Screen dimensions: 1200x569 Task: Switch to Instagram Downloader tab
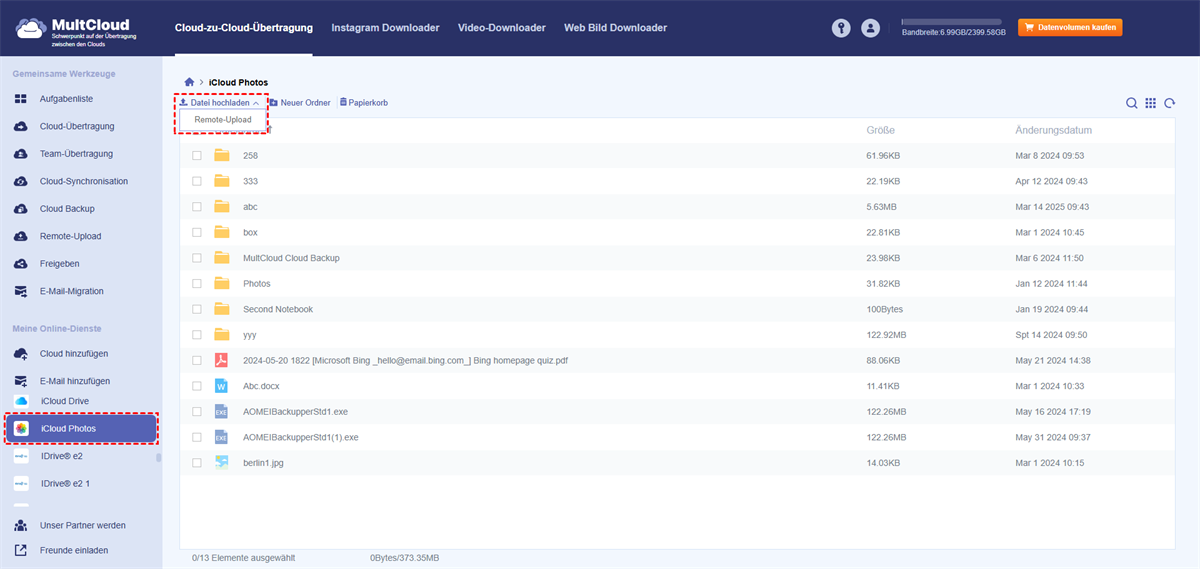point(385,28)
